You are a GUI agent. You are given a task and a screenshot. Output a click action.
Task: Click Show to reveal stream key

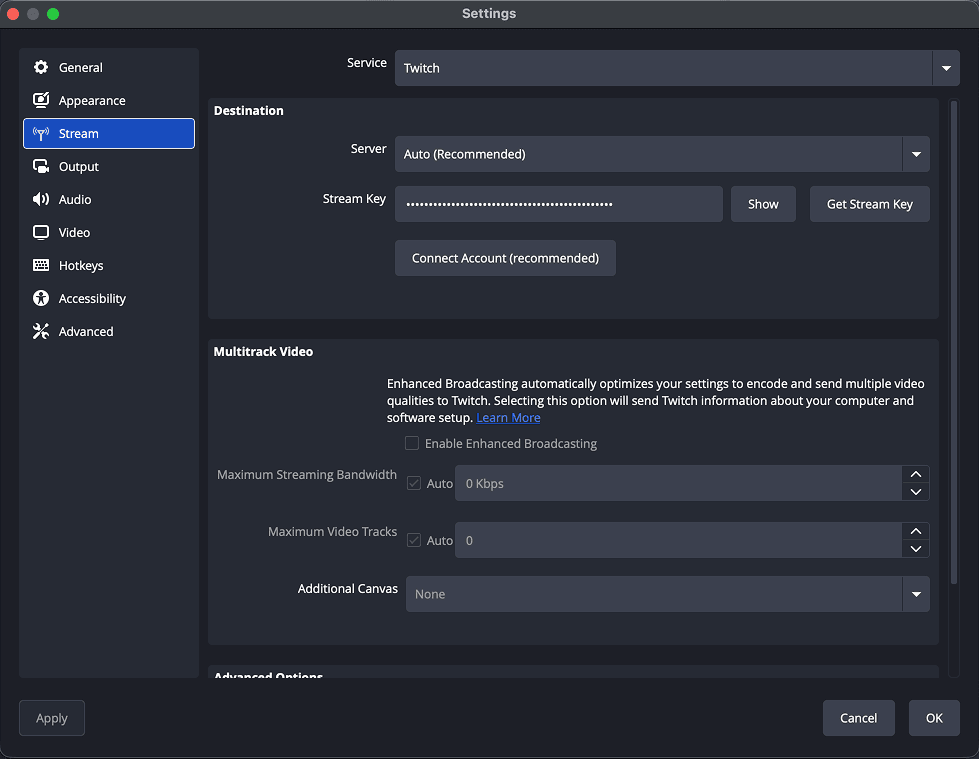[x=763, y=204]
